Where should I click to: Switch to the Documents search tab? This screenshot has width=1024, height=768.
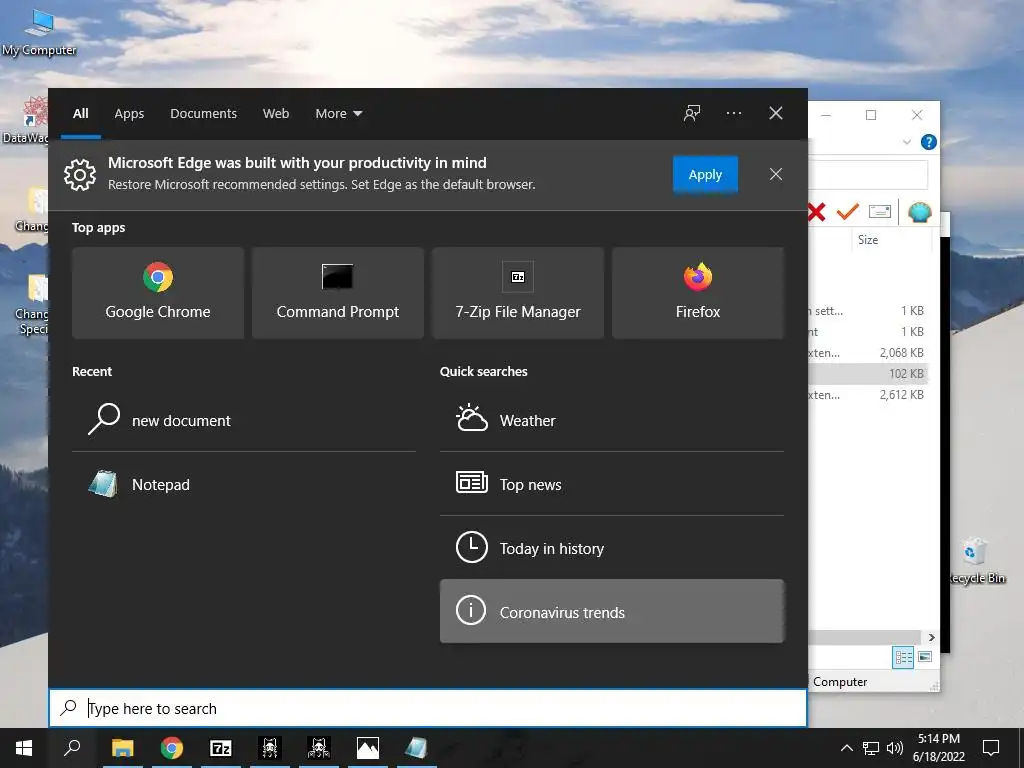[204, 114]
